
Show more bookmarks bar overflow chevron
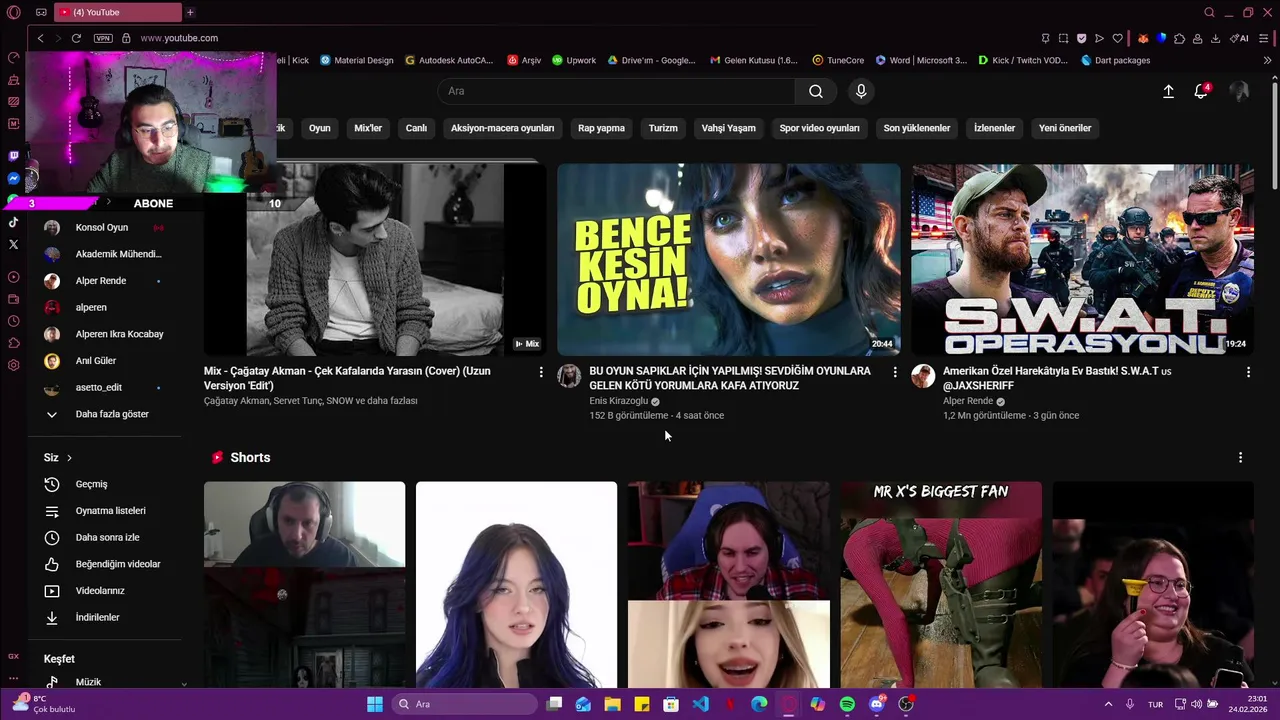click(1267, 60)
